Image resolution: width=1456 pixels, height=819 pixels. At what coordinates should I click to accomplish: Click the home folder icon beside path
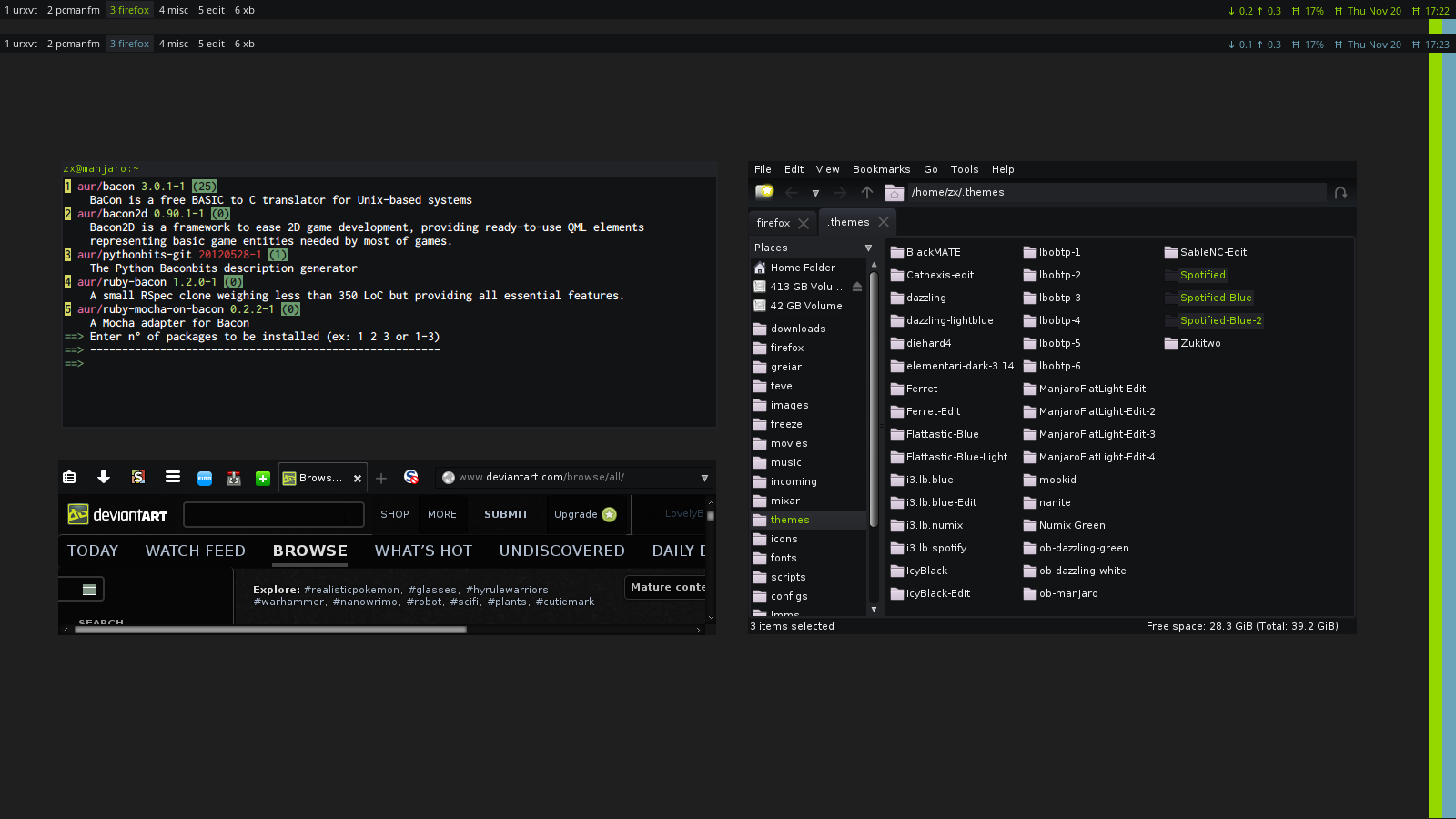[x=895, y=193]
